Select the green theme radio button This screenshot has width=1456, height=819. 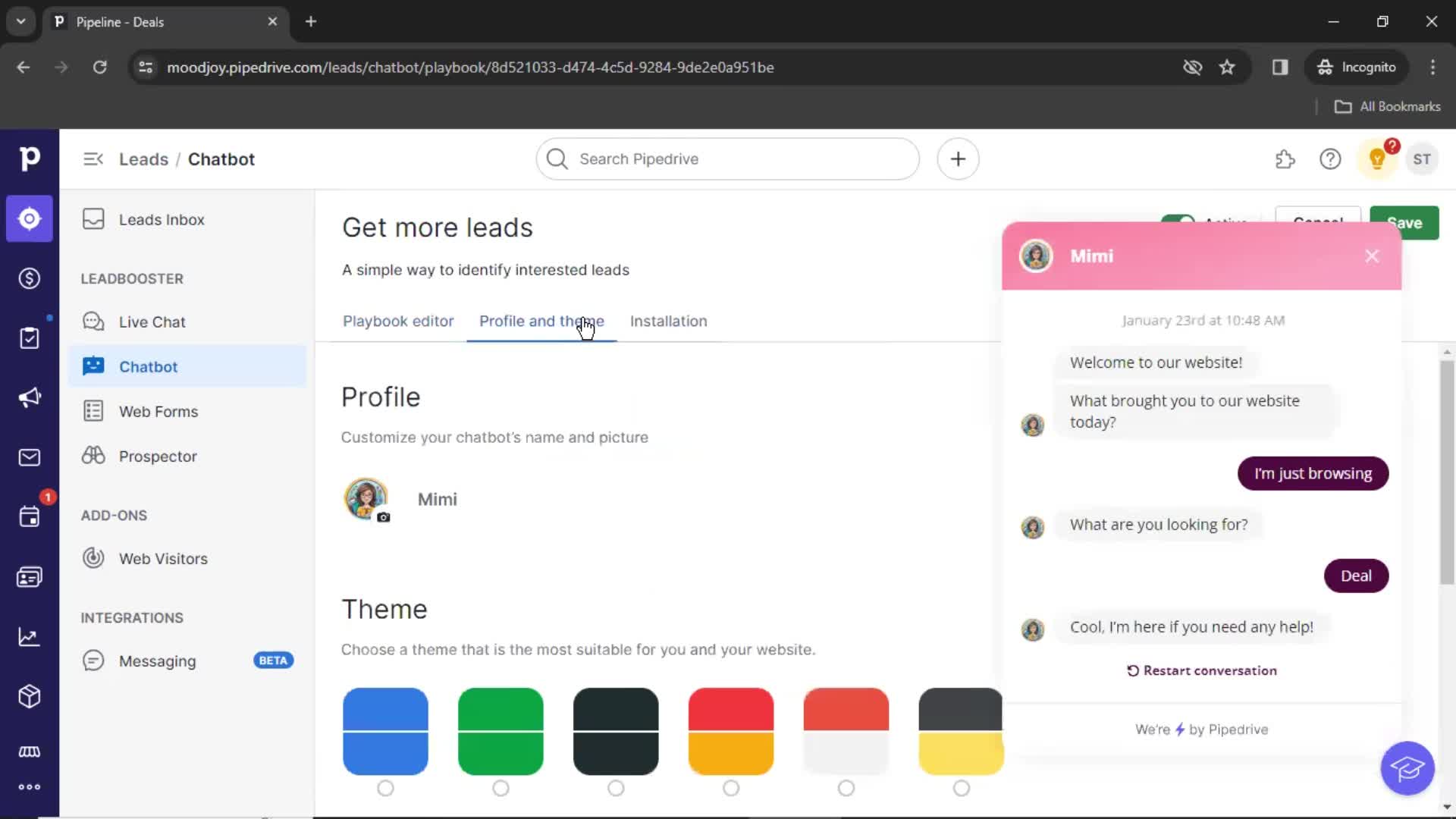tap(500, 789)
